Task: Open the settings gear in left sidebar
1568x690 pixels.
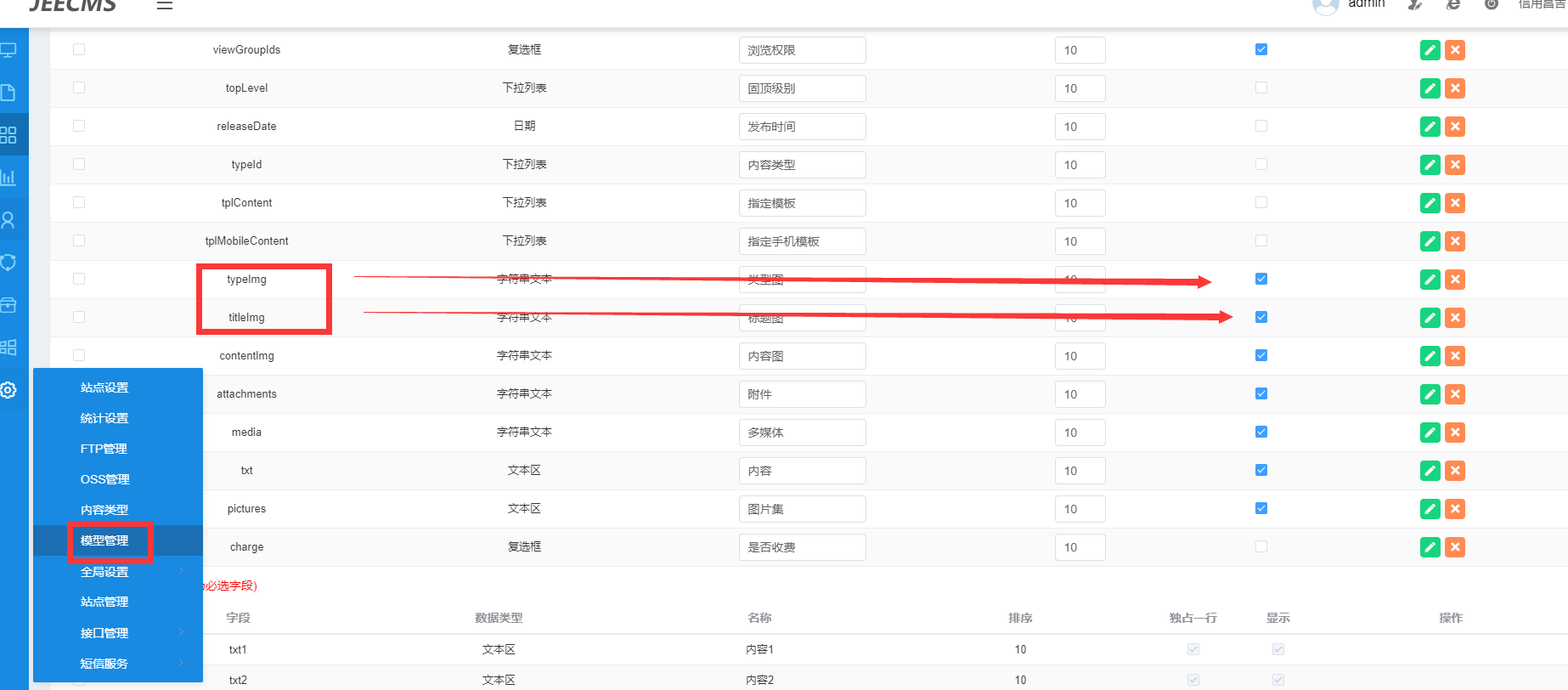Action: coord(8,390)
